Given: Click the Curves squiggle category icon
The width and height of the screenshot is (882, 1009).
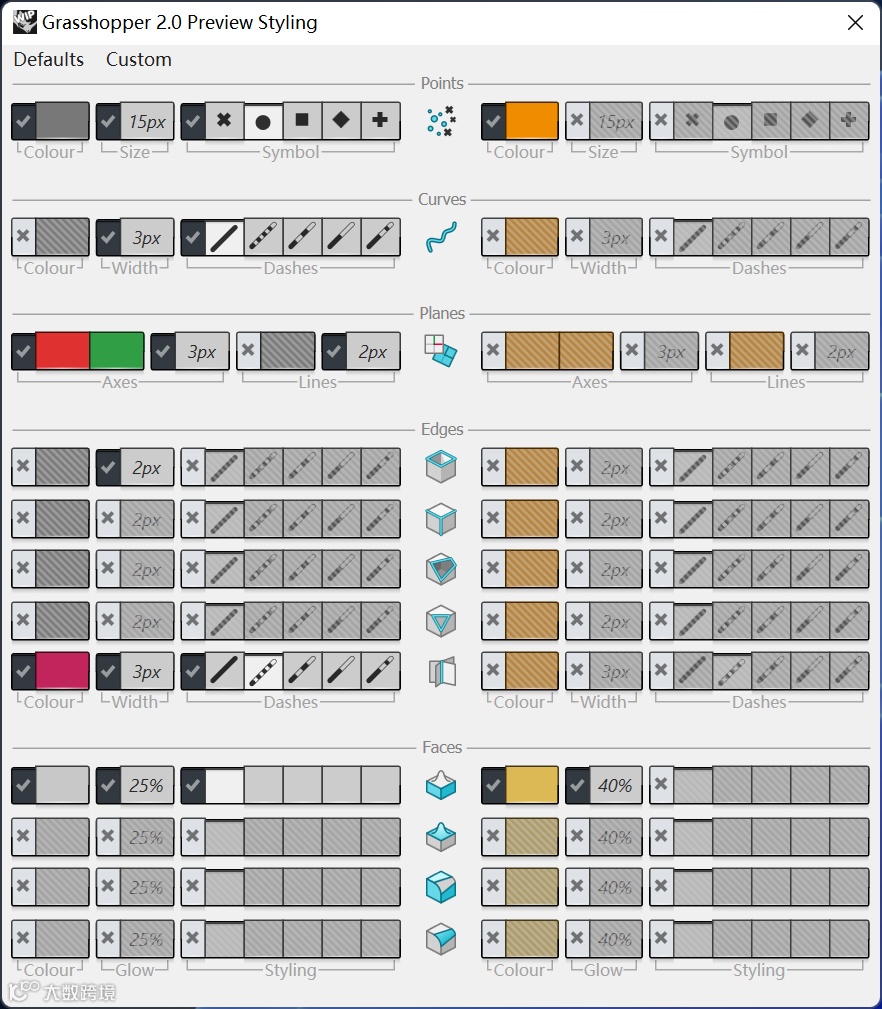Looking at the screenshot, I should coord(441,237).
